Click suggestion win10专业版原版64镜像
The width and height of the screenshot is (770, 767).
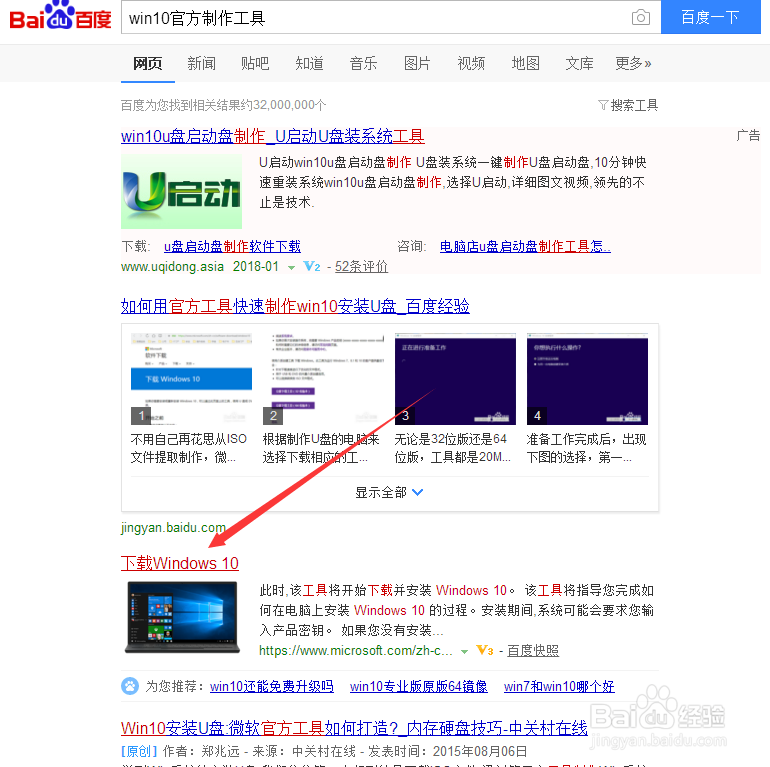(x=418, y=686)
